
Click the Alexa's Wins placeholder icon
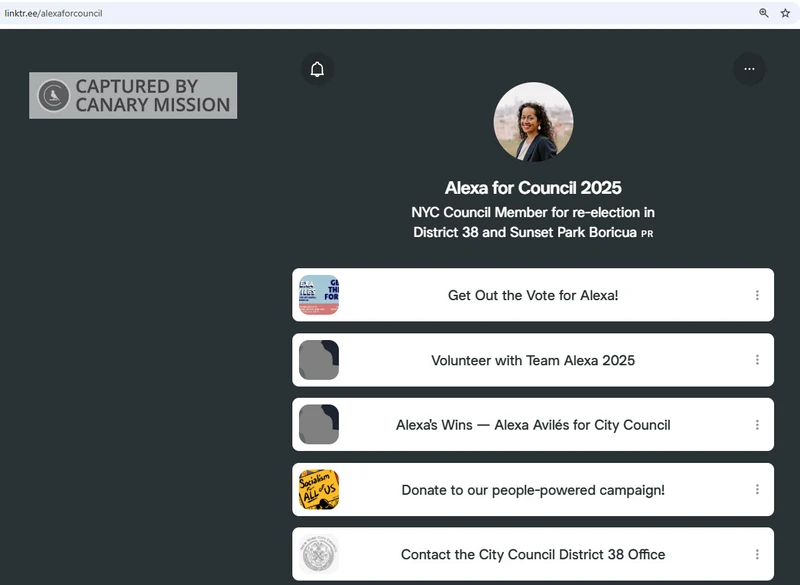tap(319, 425)
